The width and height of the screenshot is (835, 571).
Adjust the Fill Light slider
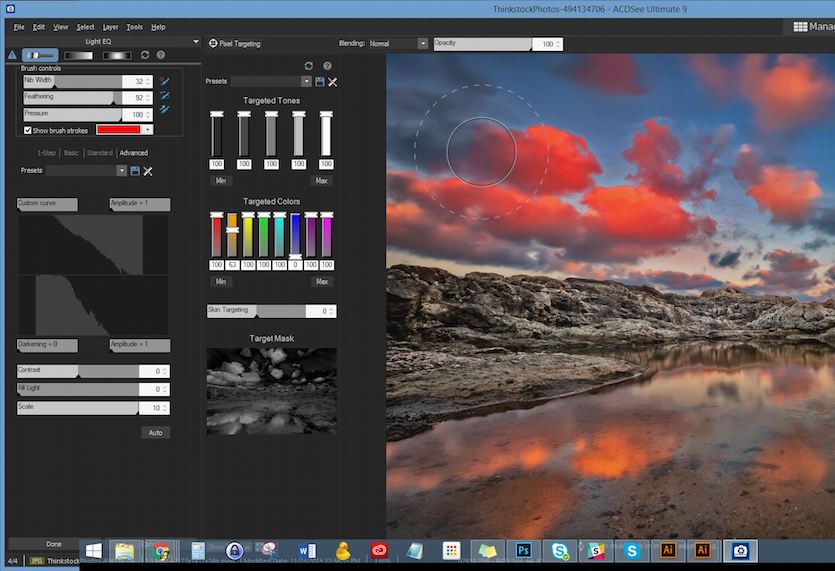(78, 389)
